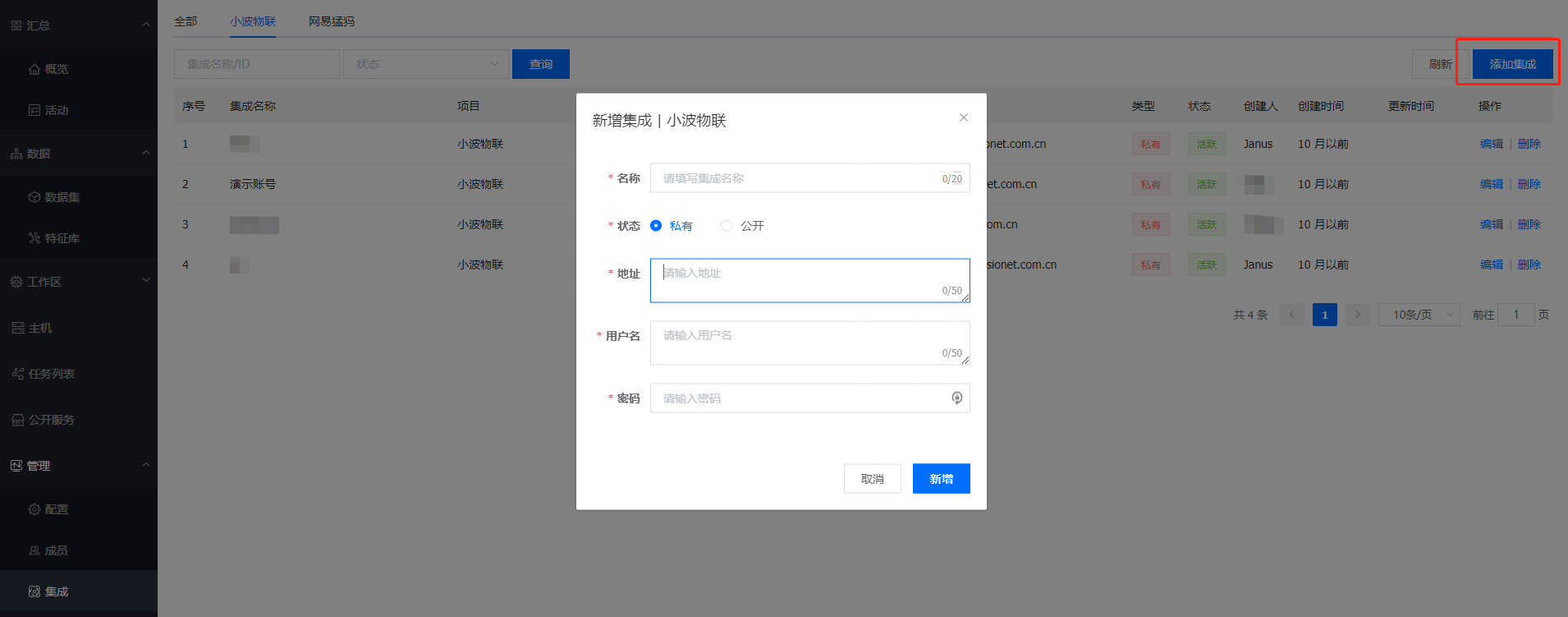Click the 集成名称/ID search field
The width and height of the screenshot is (1568, 617).
pyautogui.click(x=257, y=64)
